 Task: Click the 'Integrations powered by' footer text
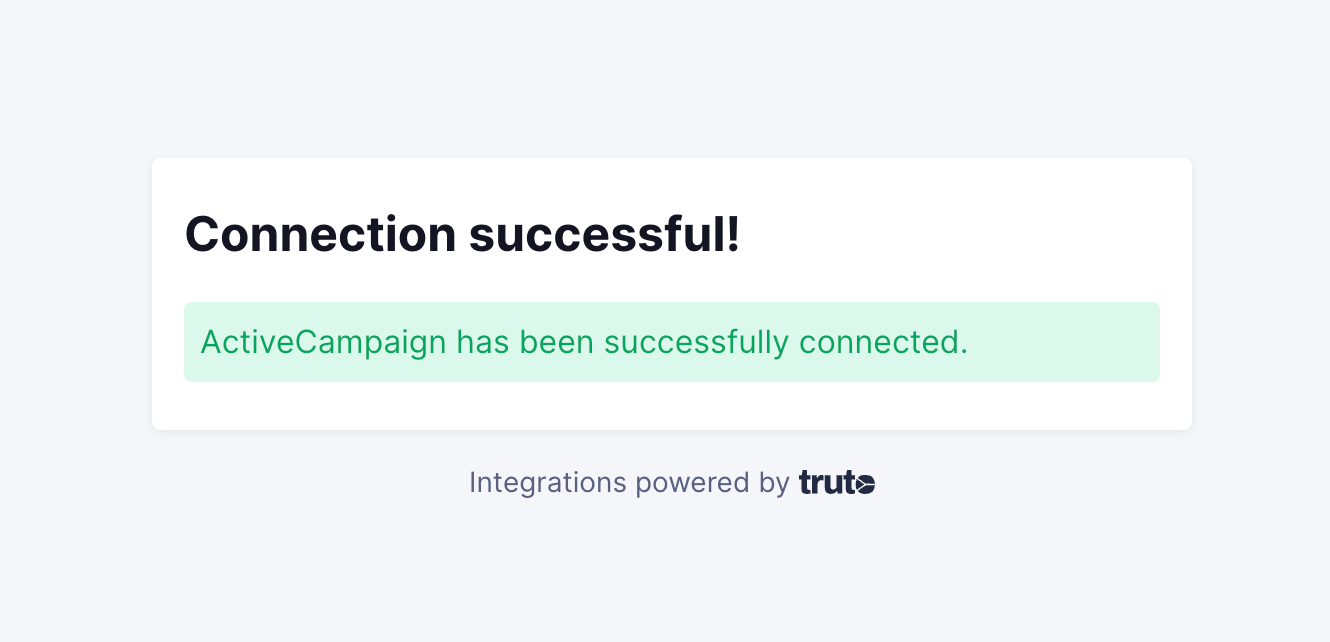tap(629, 483)
